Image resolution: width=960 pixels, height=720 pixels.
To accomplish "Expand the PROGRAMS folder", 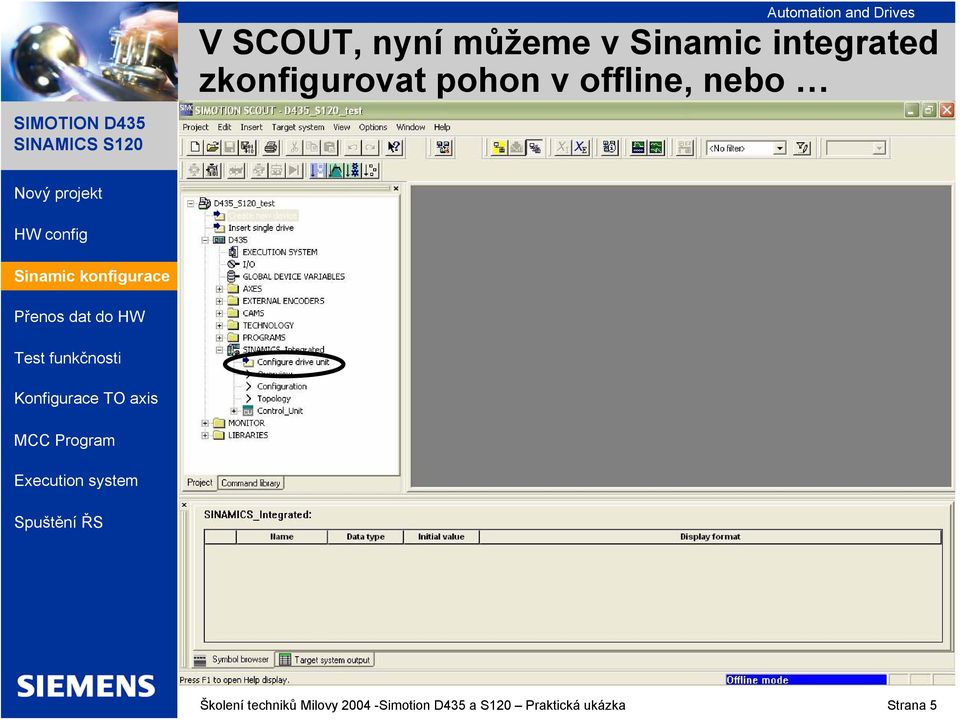I will click(219, 338).
